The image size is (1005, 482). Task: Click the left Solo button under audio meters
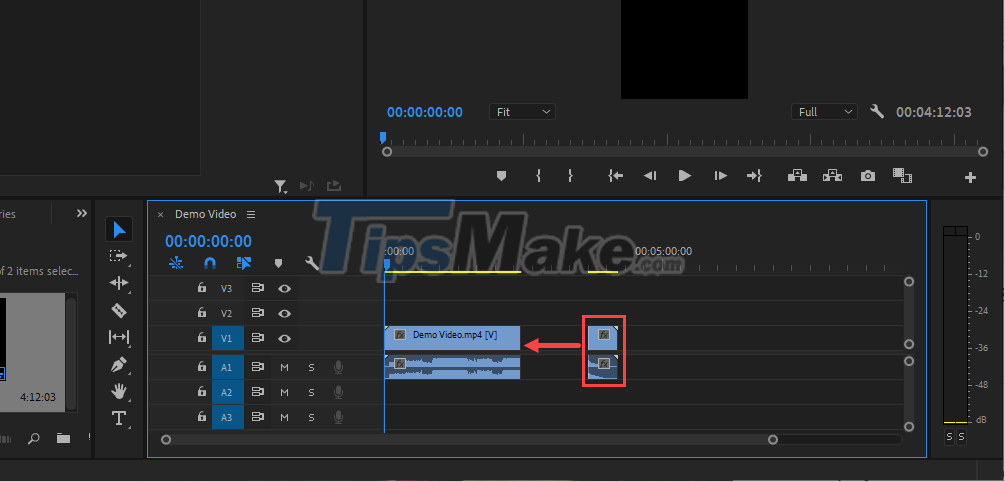[x=949, y=437]
